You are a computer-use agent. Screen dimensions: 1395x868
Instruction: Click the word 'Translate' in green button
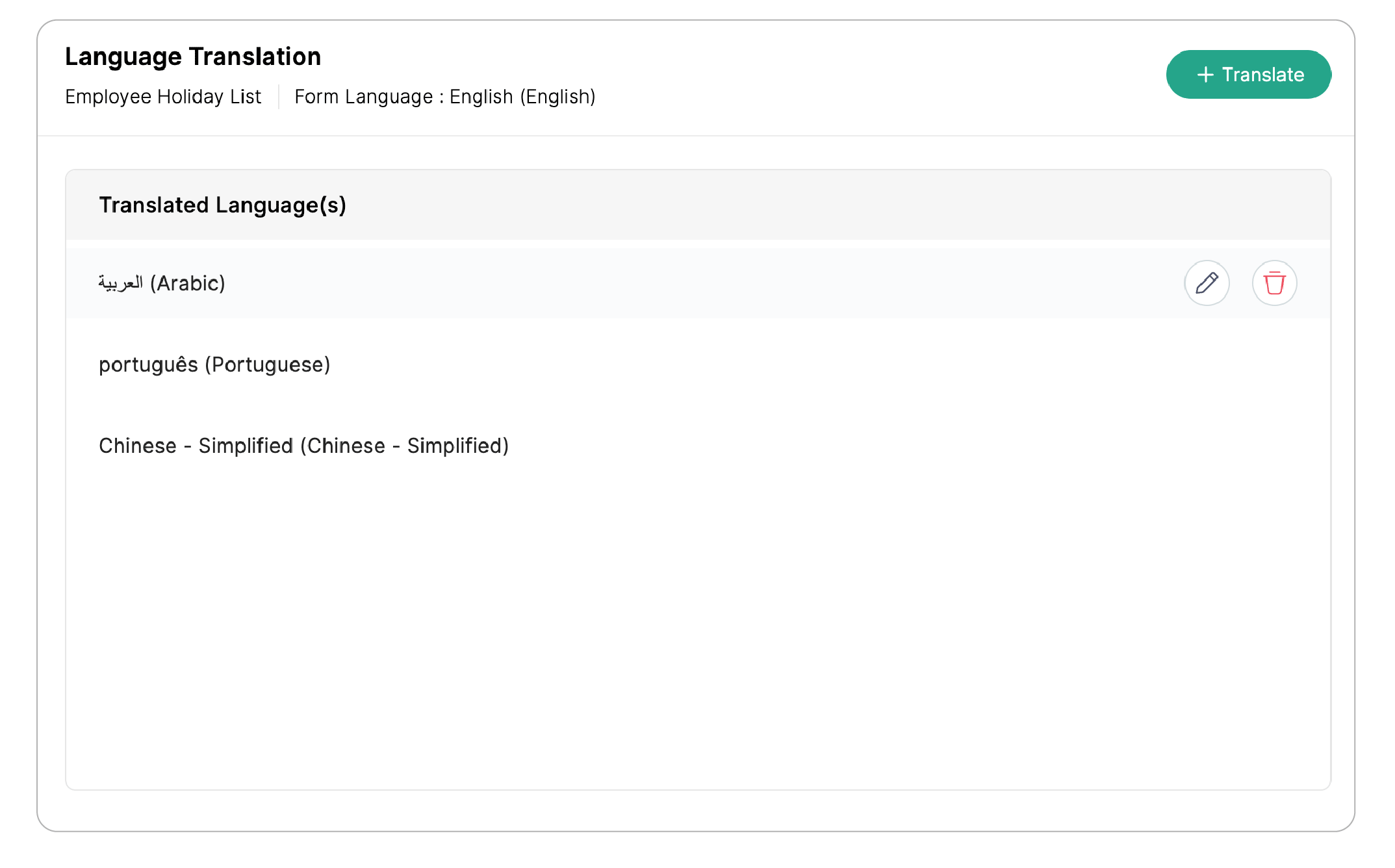[x=1262, y=75]
